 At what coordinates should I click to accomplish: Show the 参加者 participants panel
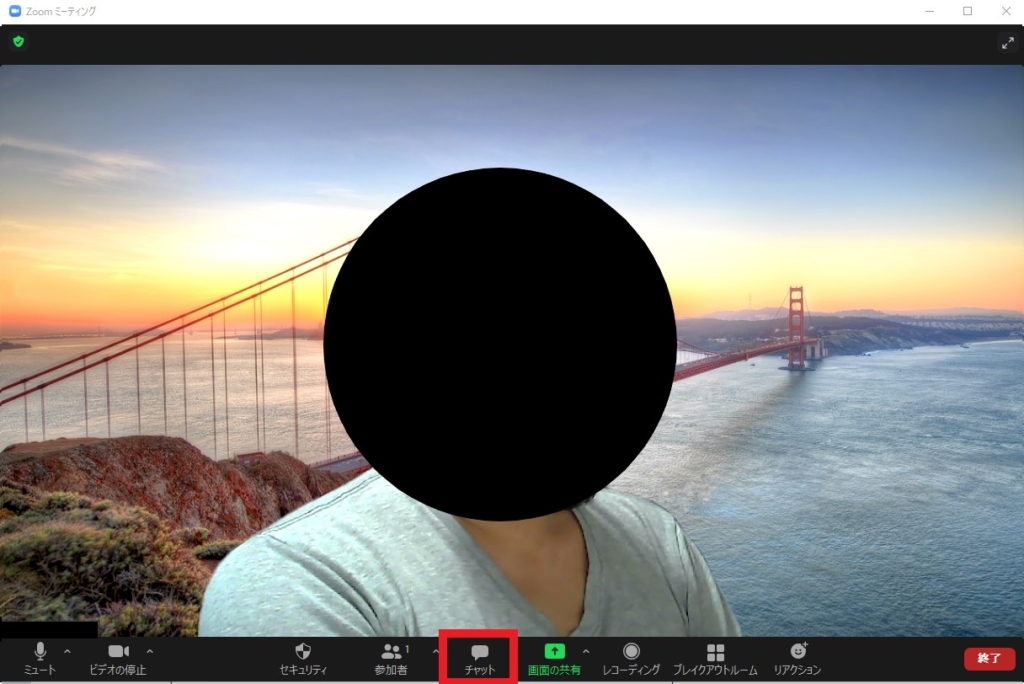pos(391,659)
